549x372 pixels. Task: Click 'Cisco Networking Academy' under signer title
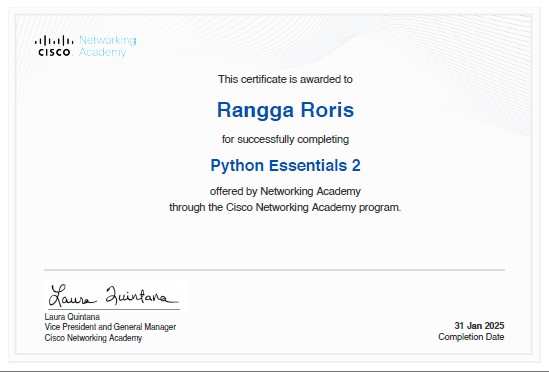[x=93, y=338]
